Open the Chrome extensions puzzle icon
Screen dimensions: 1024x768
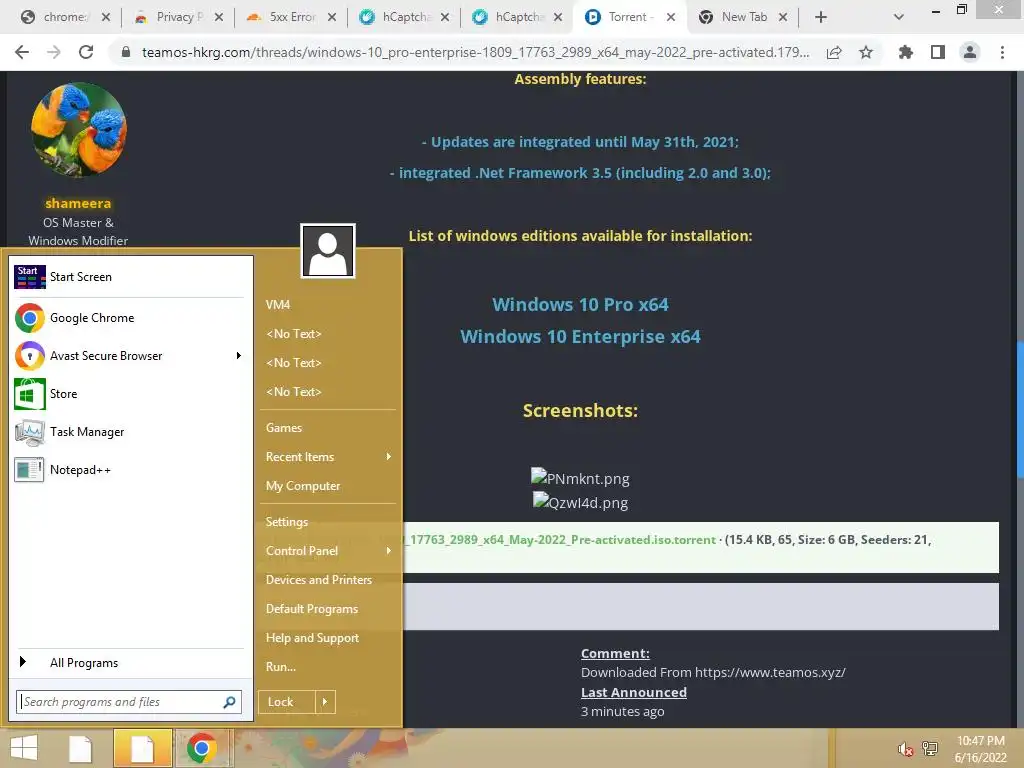pyautogui.click(x=905, y=52)
